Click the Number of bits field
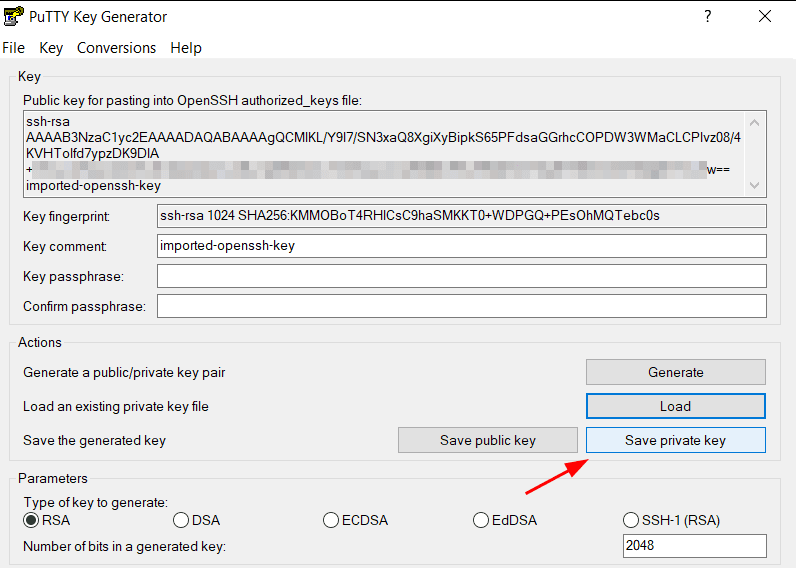Screen dimensions: 796x568 tap(694, 546)
